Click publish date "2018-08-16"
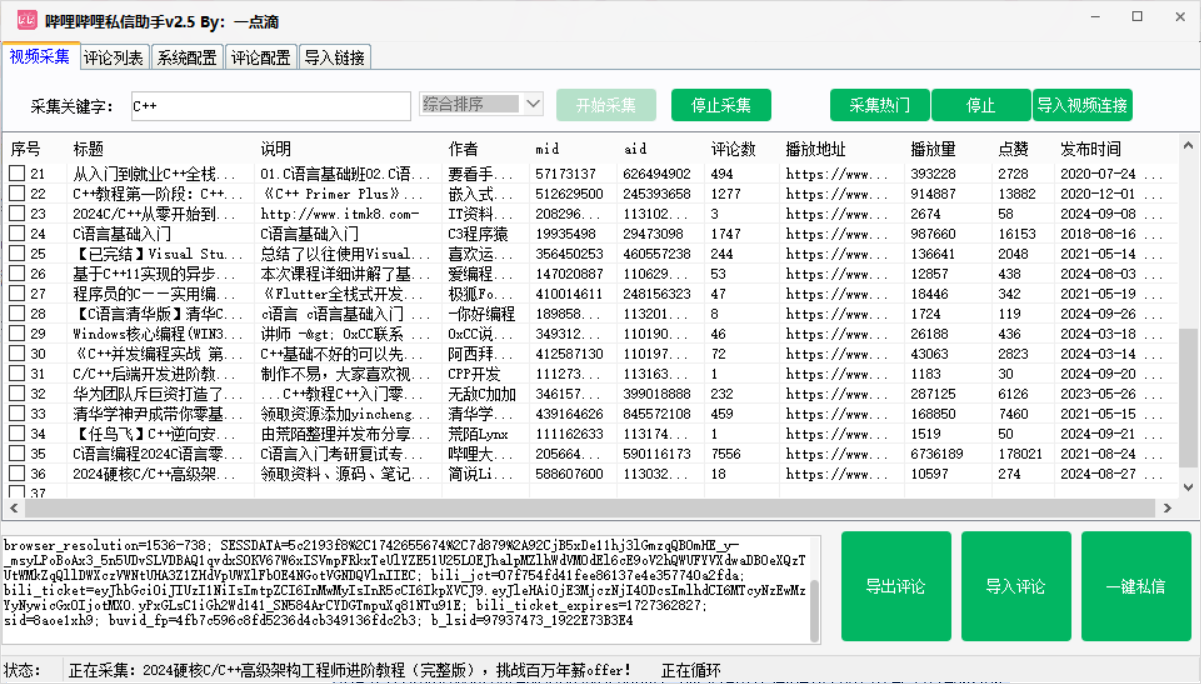This screenshot has width=1201, height=684. [x=1098, y=234]
